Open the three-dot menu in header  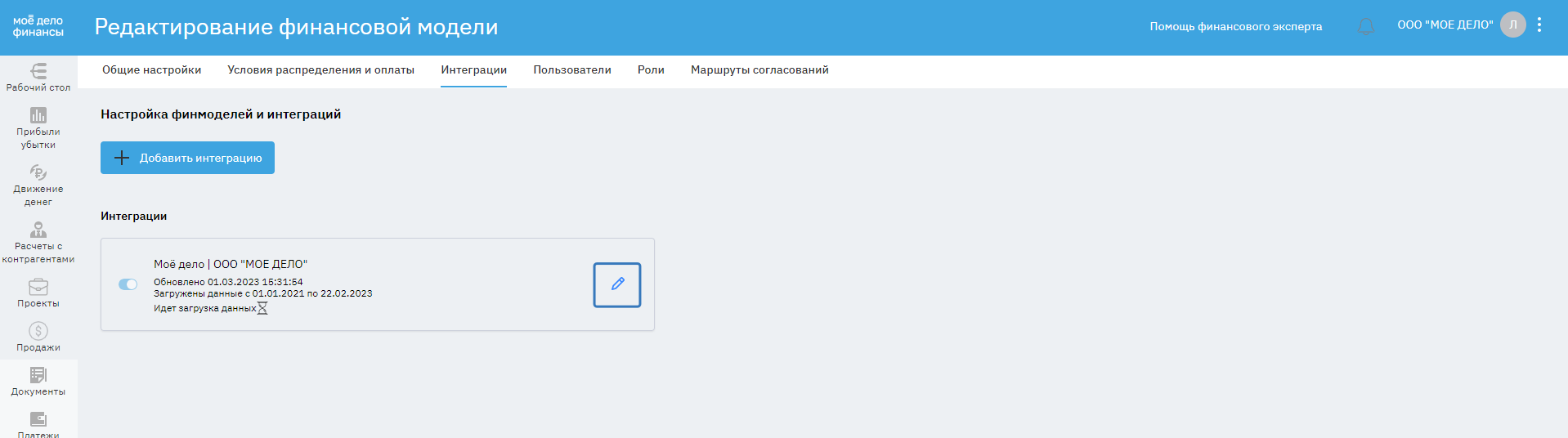point(1539,25)
